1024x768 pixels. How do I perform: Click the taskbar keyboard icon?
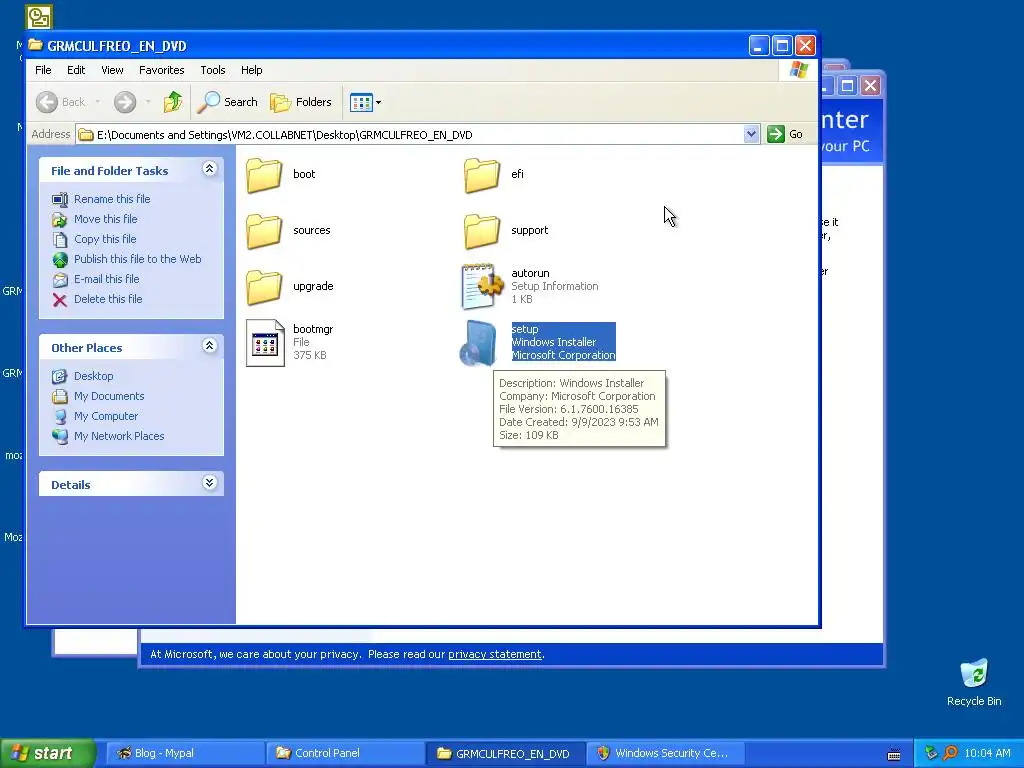pos(894,755)
